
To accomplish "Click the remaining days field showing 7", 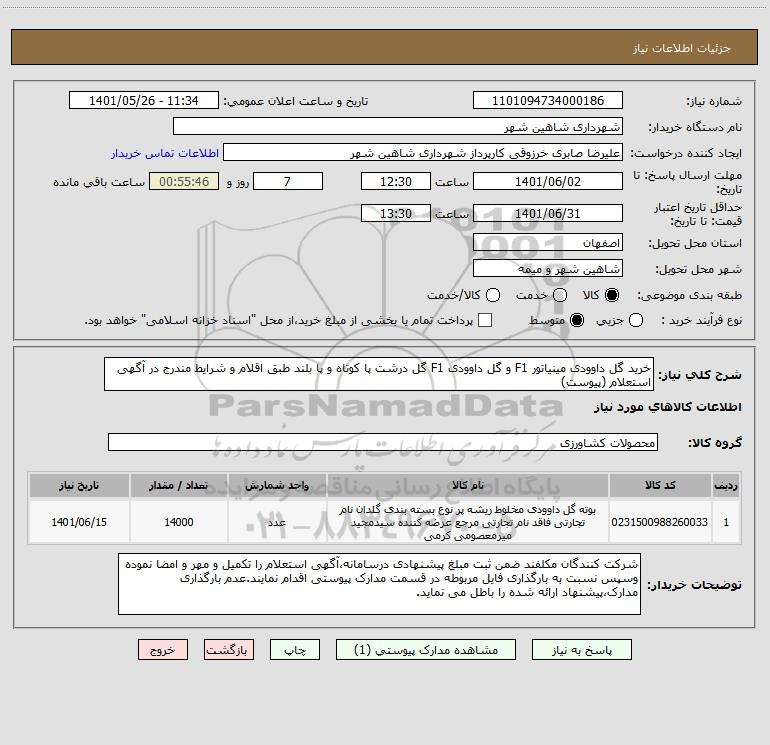I will (288, 181).
